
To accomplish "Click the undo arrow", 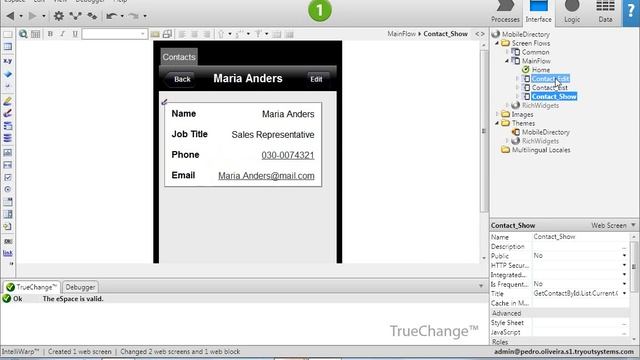I will point(111,16).
